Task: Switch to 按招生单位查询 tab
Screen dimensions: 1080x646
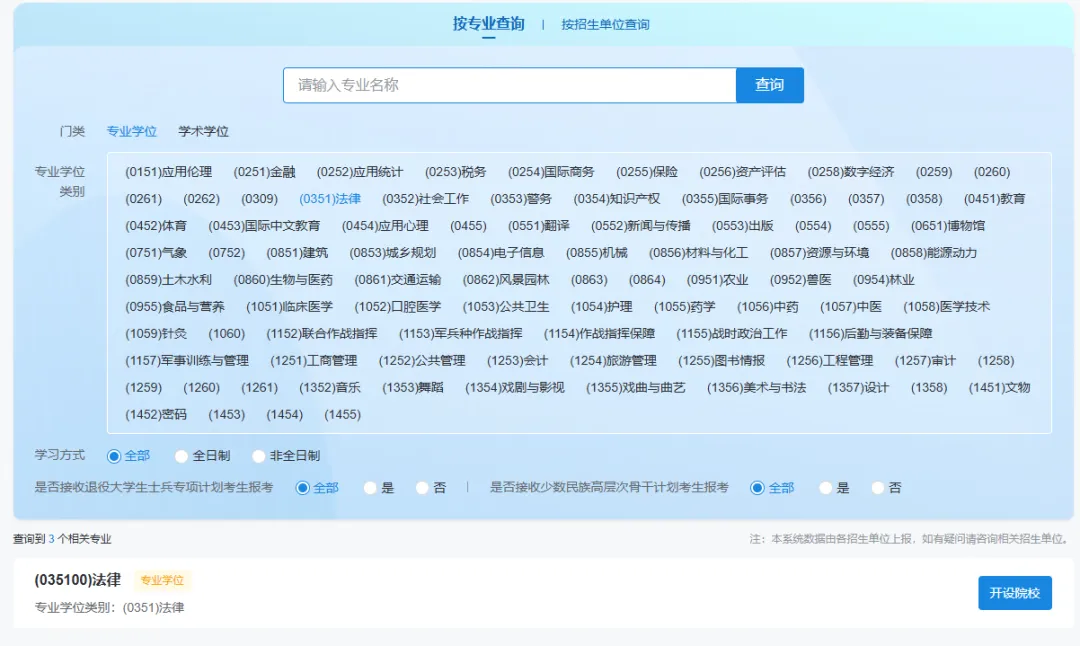Action: coord(605,25)
